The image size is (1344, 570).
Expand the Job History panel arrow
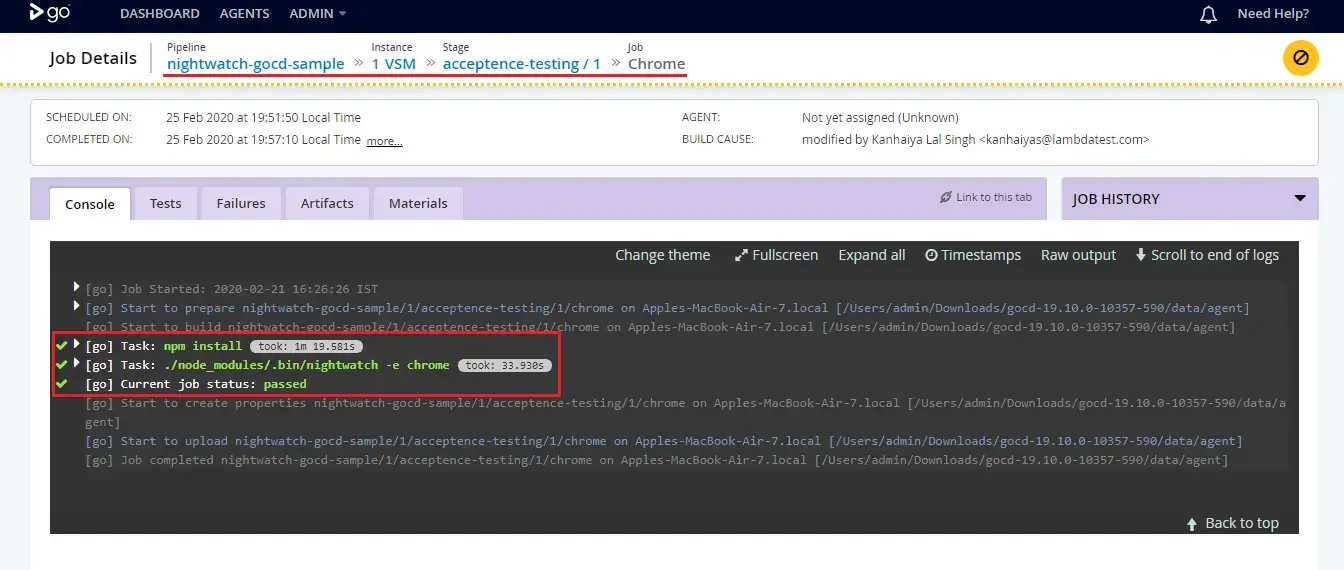(x=1300, y=198)
